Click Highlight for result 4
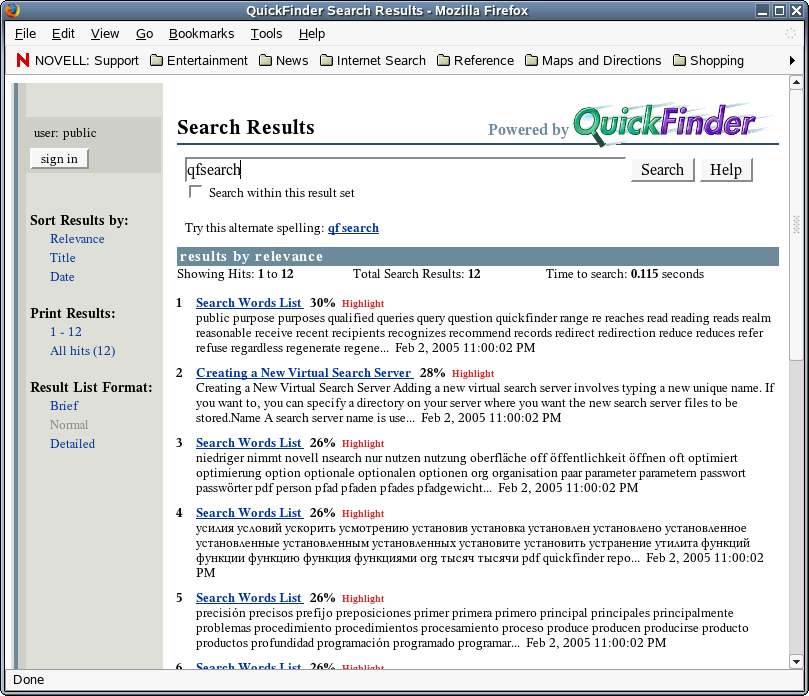This screenshot has height=696, width=809. pyautogui.click(x=363, y=514)
